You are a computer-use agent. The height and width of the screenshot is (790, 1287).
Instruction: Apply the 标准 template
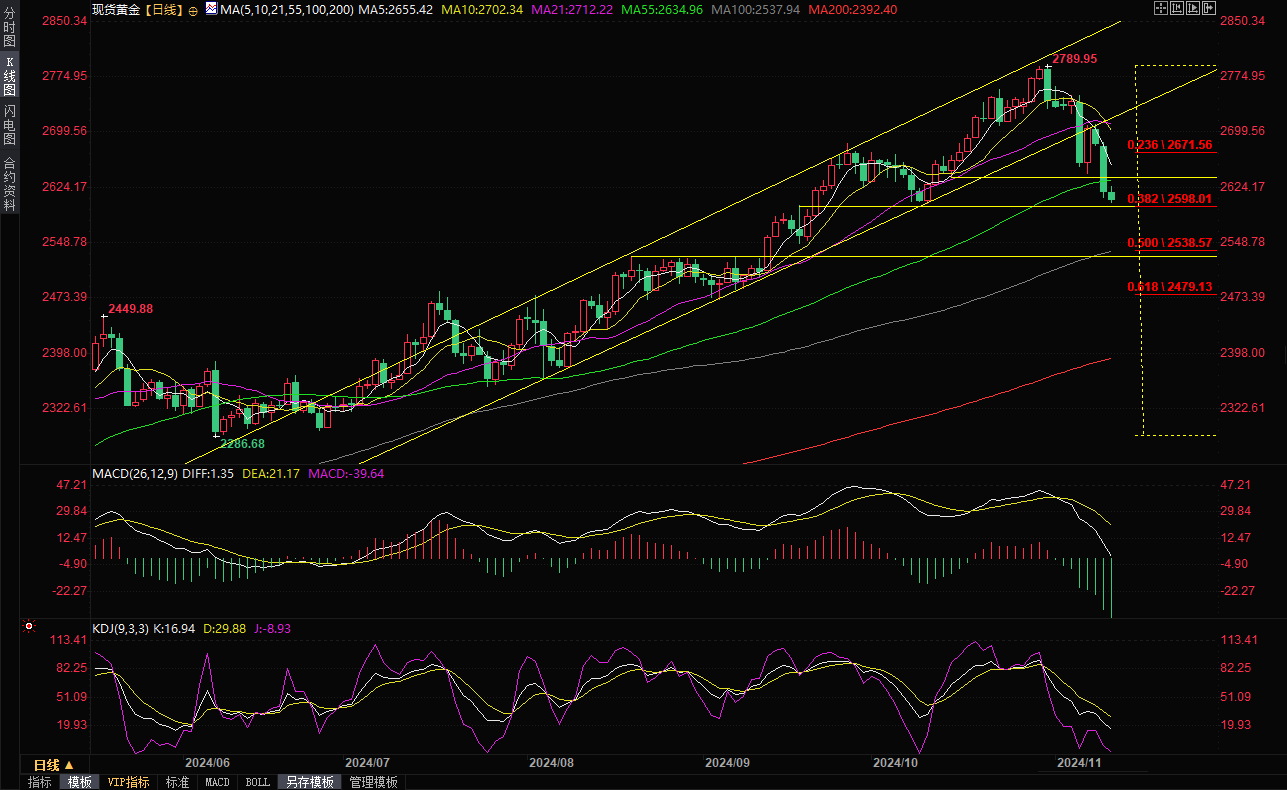pyautogui.click(x=177, y=782)
